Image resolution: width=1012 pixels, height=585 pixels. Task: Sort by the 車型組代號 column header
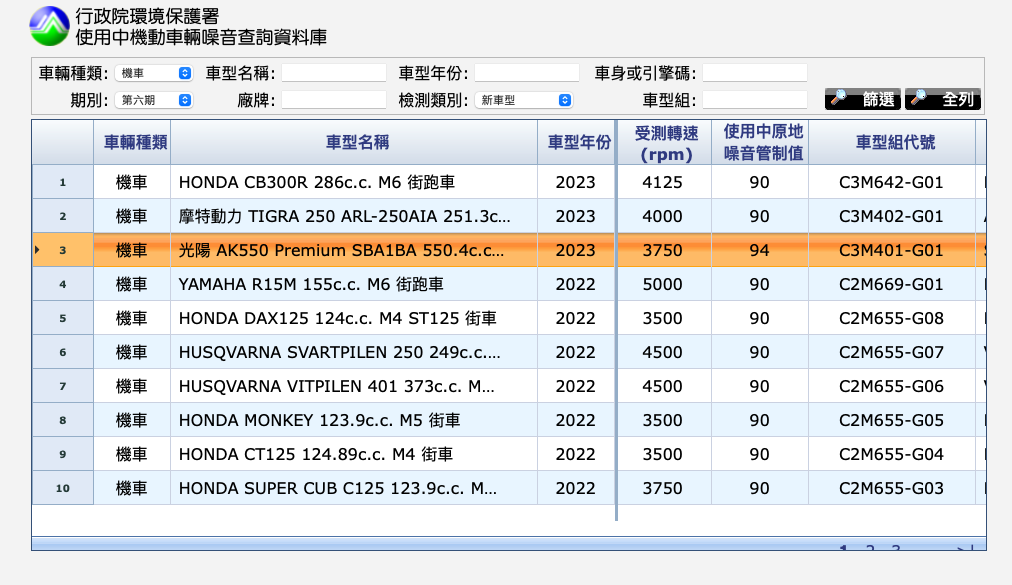tap(892, 142)
